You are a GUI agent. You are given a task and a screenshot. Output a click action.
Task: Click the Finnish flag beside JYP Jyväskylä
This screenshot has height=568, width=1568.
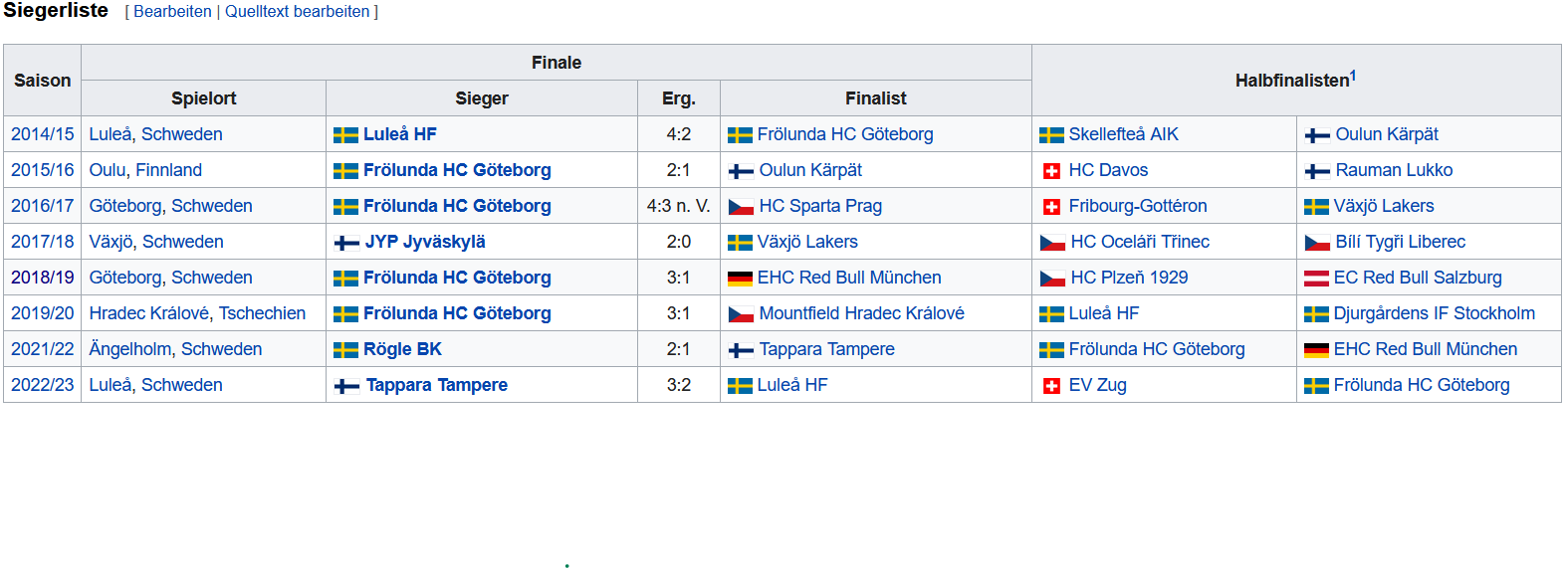pos(346,243)
